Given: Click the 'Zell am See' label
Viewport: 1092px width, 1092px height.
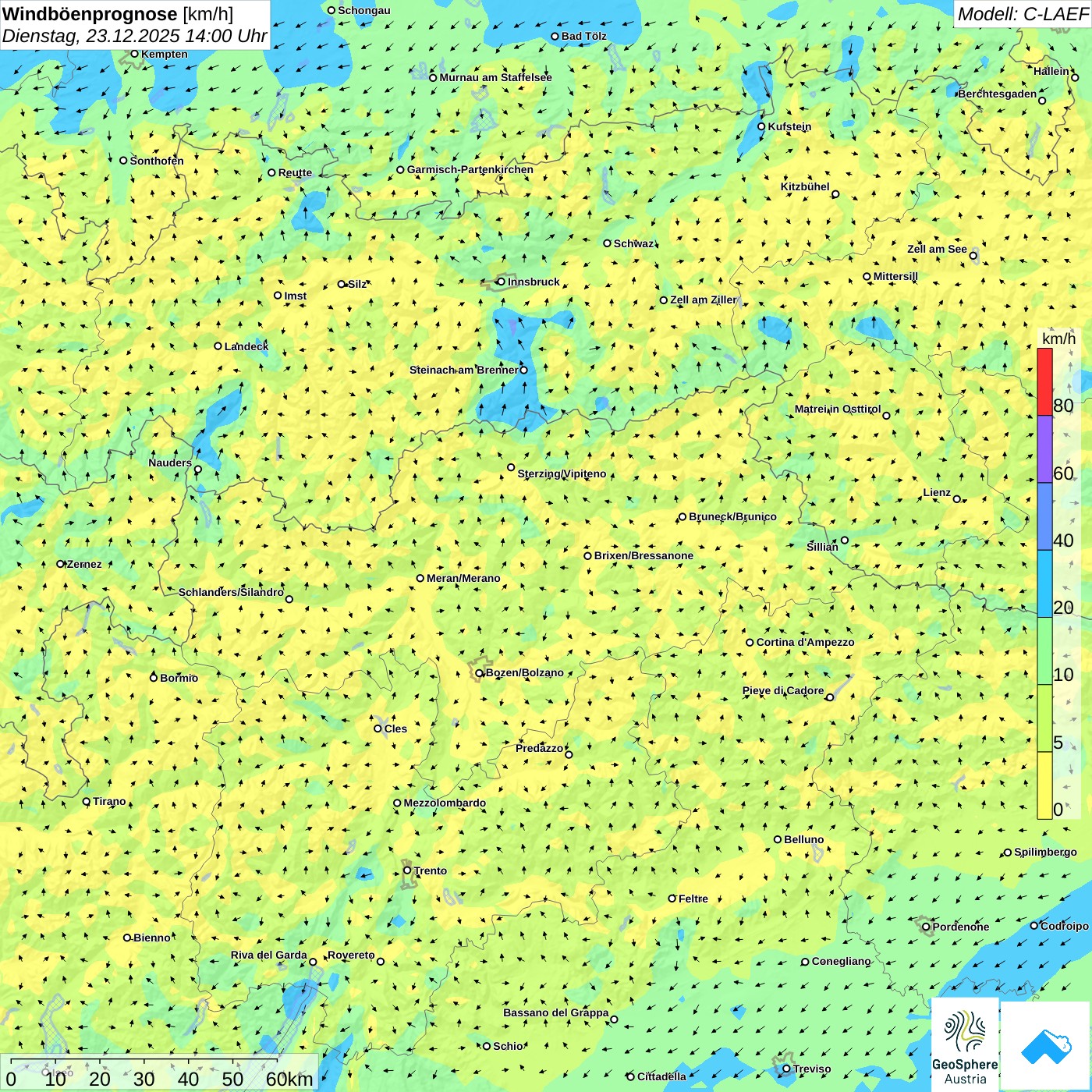Looking at the screenshot, I should [x=937, y=249].
